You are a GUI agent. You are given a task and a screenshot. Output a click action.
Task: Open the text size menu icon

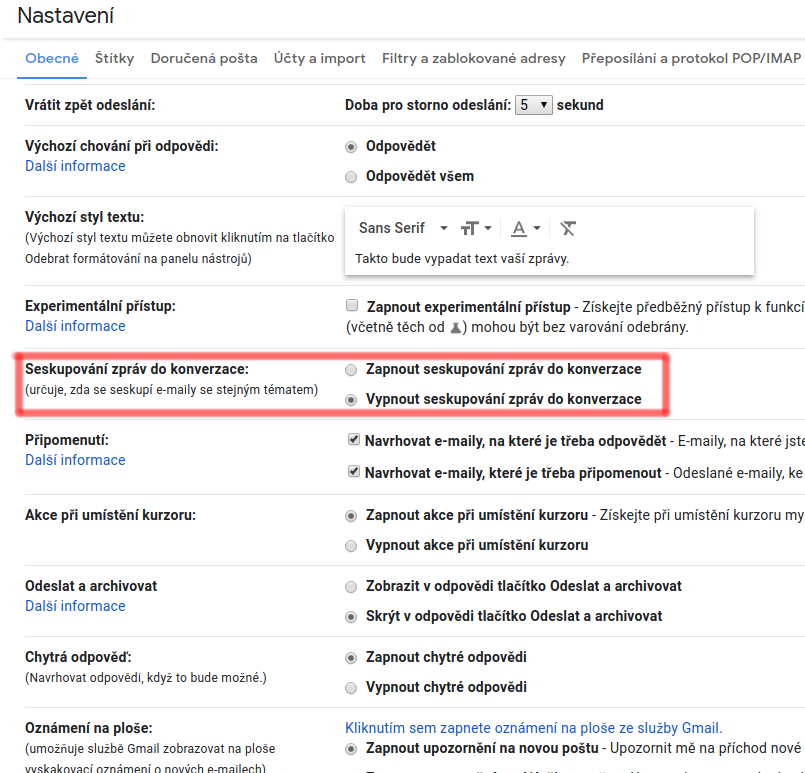tap(475, 228)
